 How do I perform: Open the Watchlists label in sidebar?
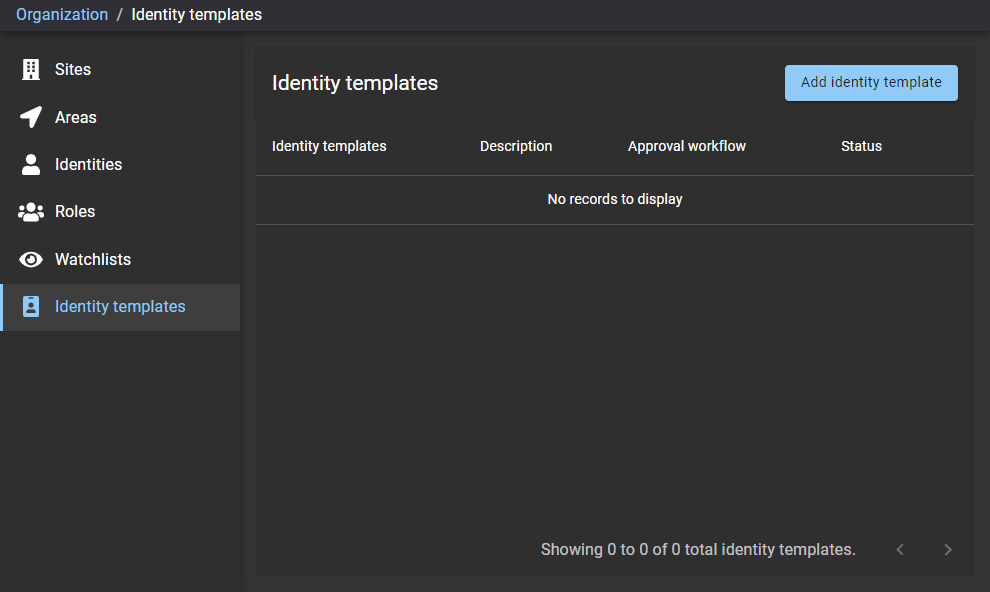93,259
